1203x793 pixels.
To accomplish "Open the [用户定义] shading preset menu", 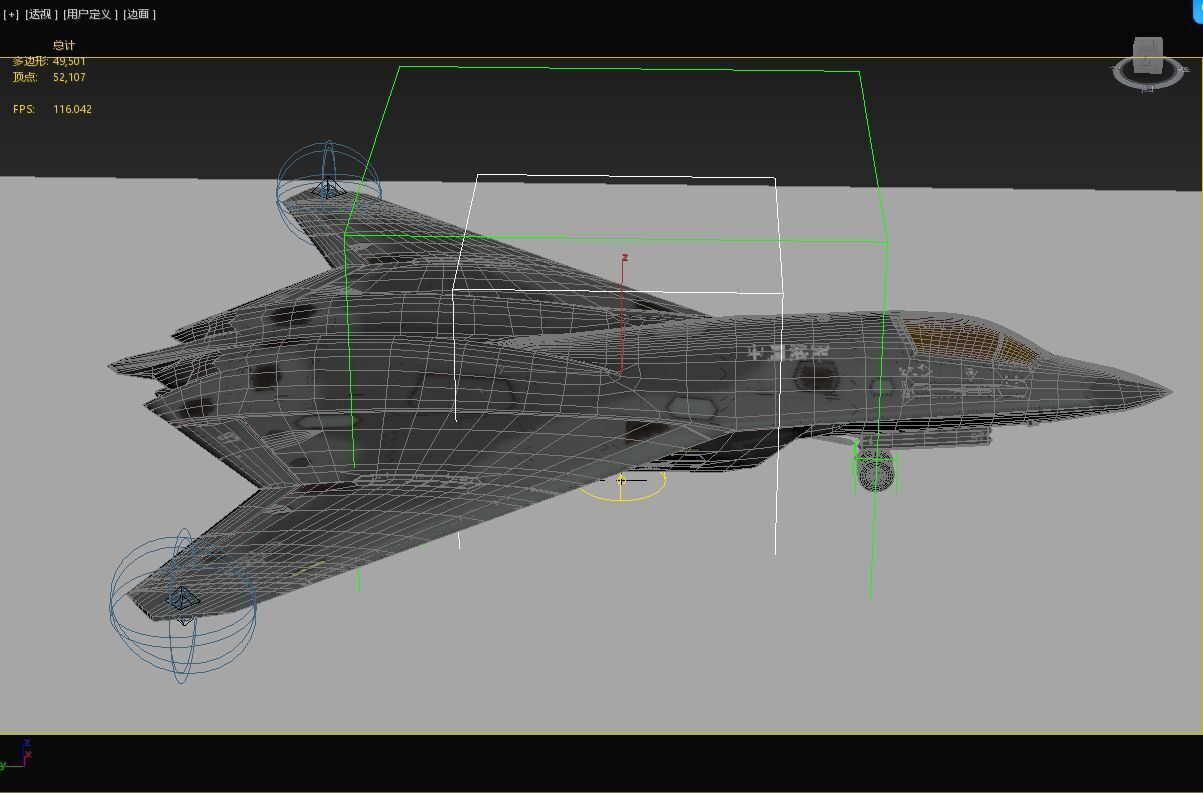I will tap(90, 14).
